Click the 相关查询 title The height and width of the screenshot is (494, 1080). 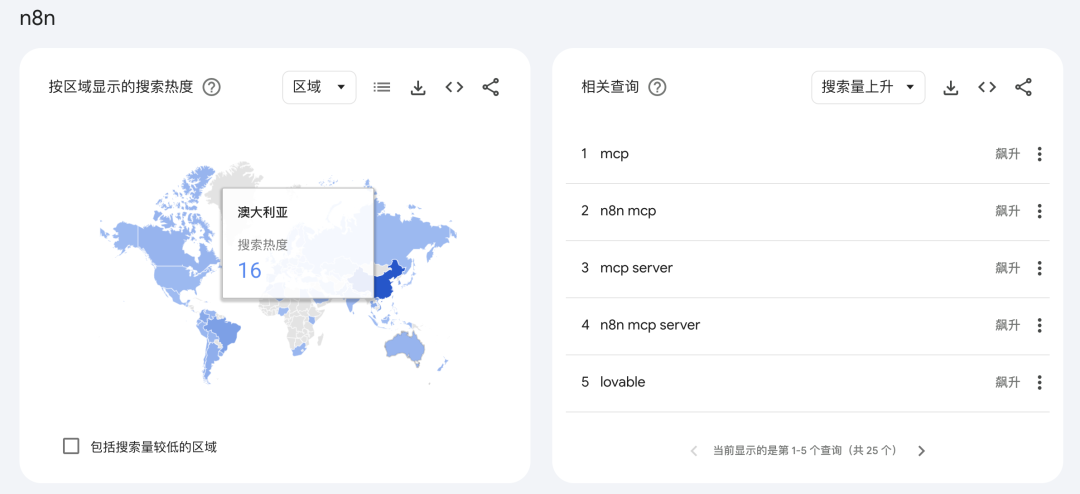pos(610,88)
